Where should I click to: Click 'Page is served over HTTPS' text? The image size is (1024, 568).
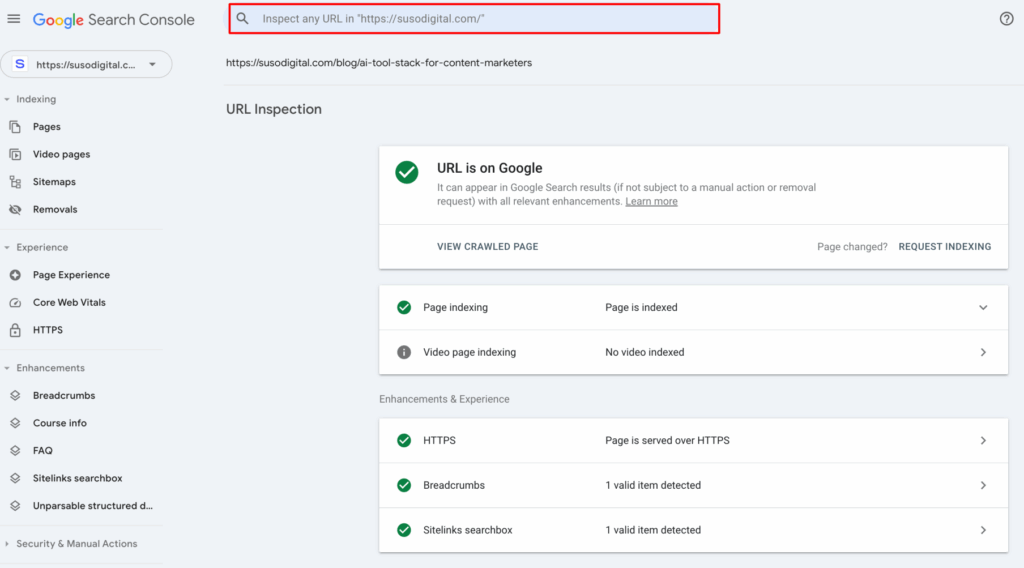pyautogui.click(x=667, y=441)
